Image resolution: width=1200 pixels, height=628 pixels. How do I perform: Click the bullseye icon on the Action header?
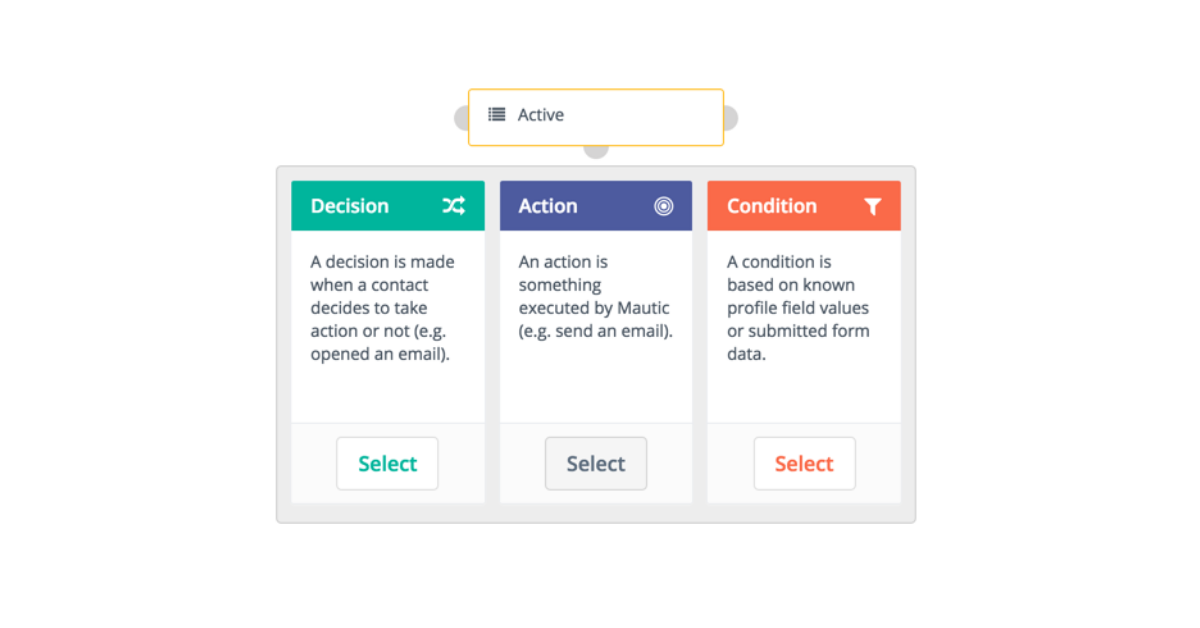664,206
